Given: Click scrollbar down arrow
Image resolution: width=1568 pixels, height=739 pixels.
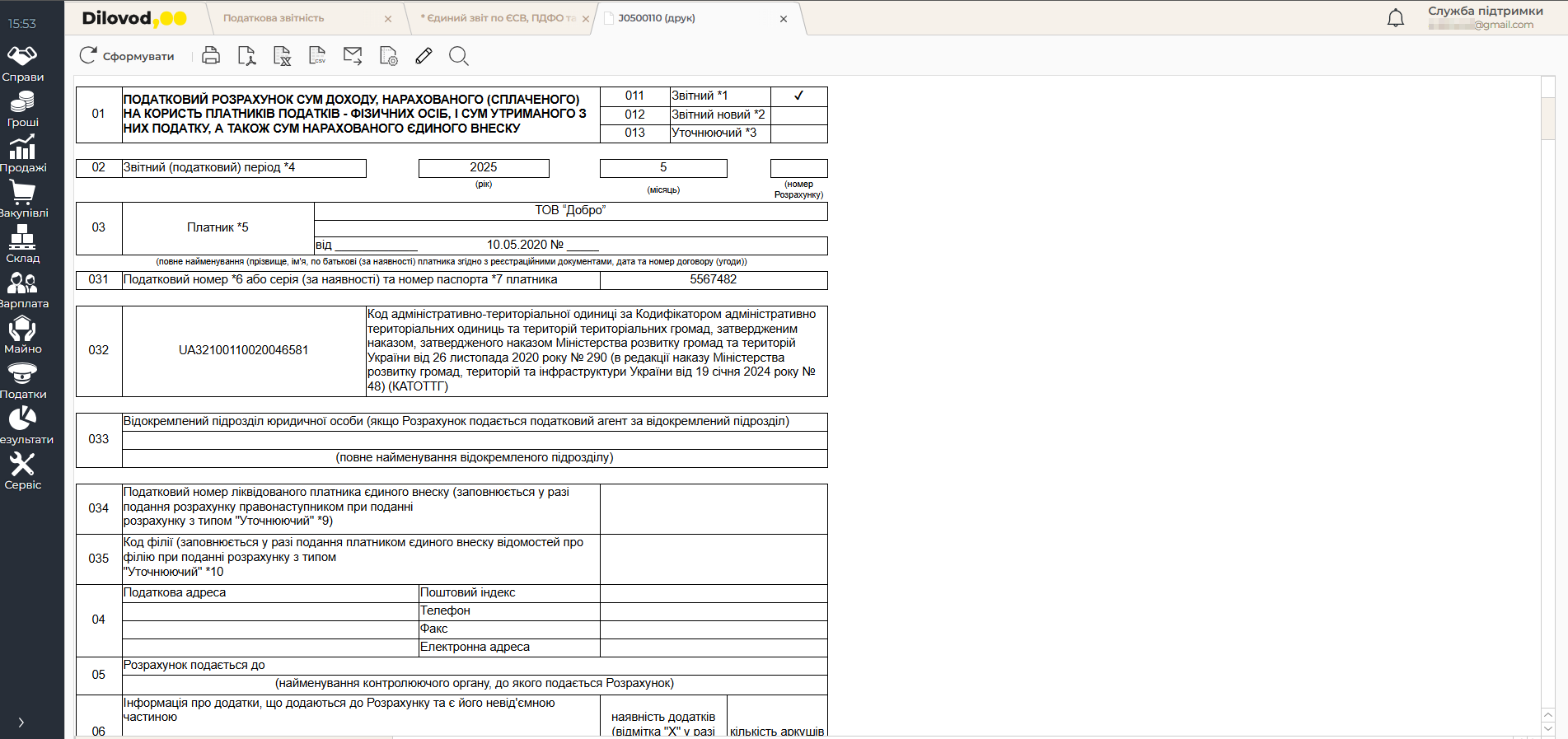Looking at the screenshot, I should coord(1547,728).
